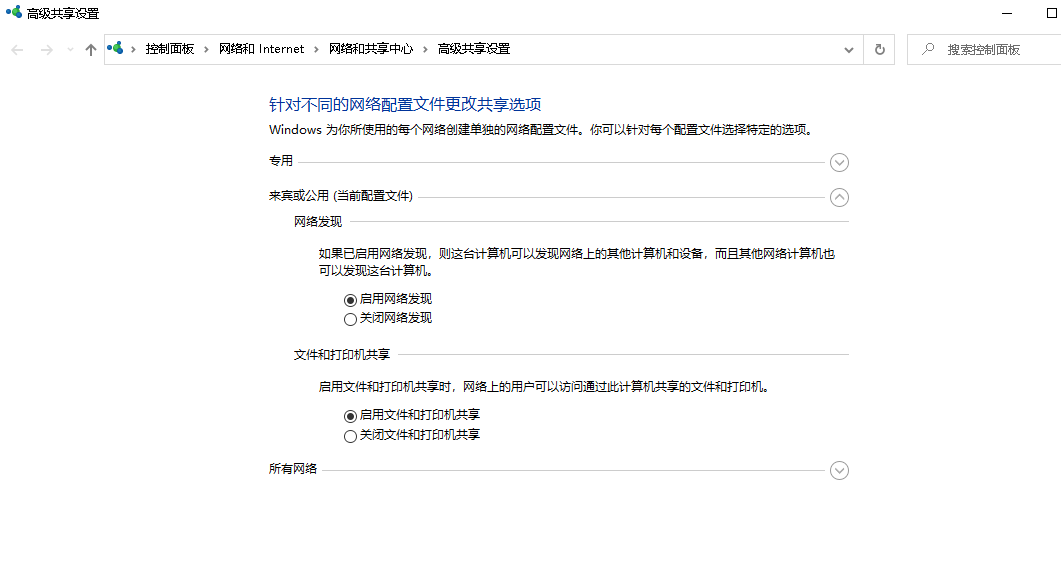The image size is (1061, 581).
Task: Expand chevron after 控制面板 breadcrumb
Action: [x=206, y=49]
